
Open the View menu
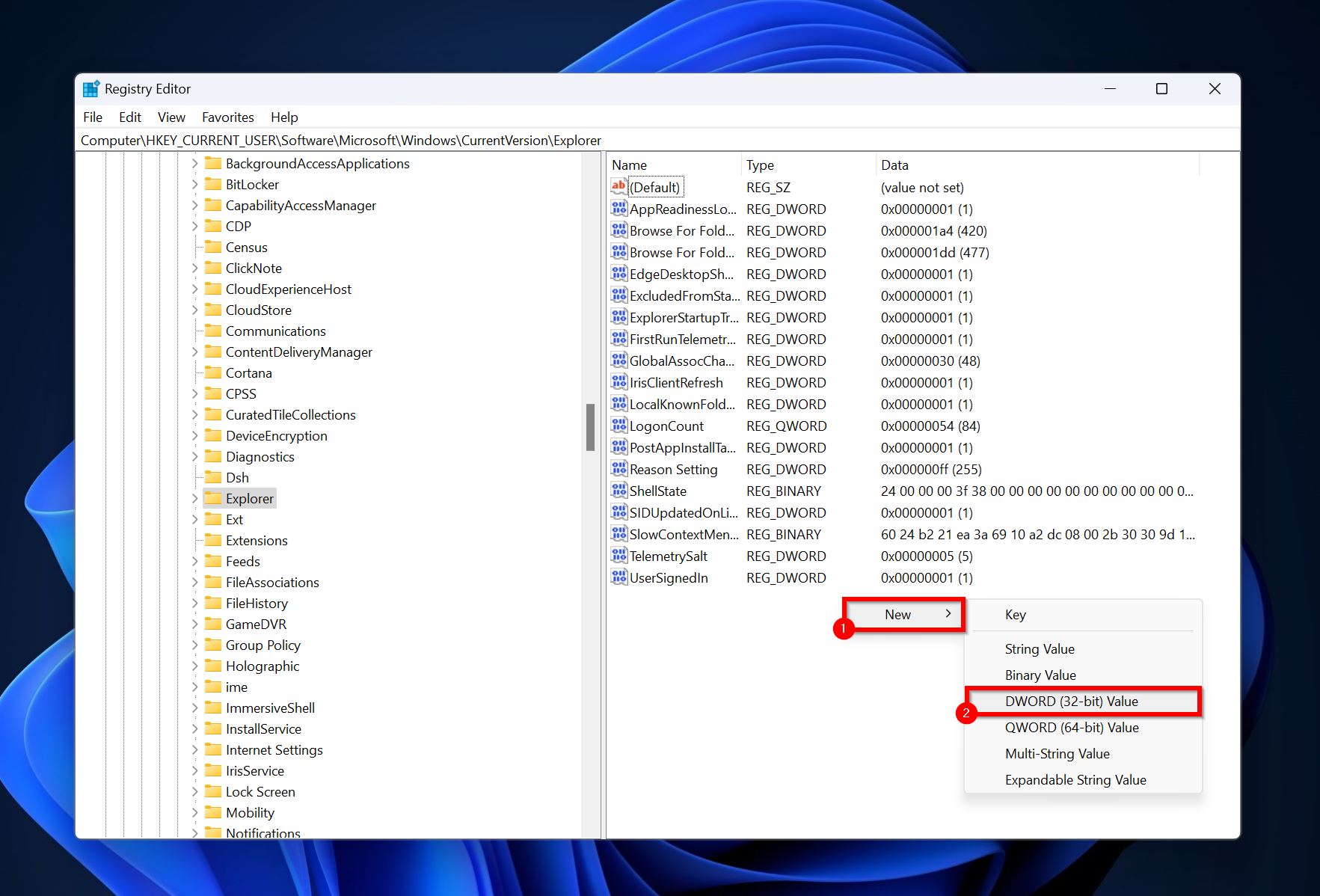click(171, 117)
